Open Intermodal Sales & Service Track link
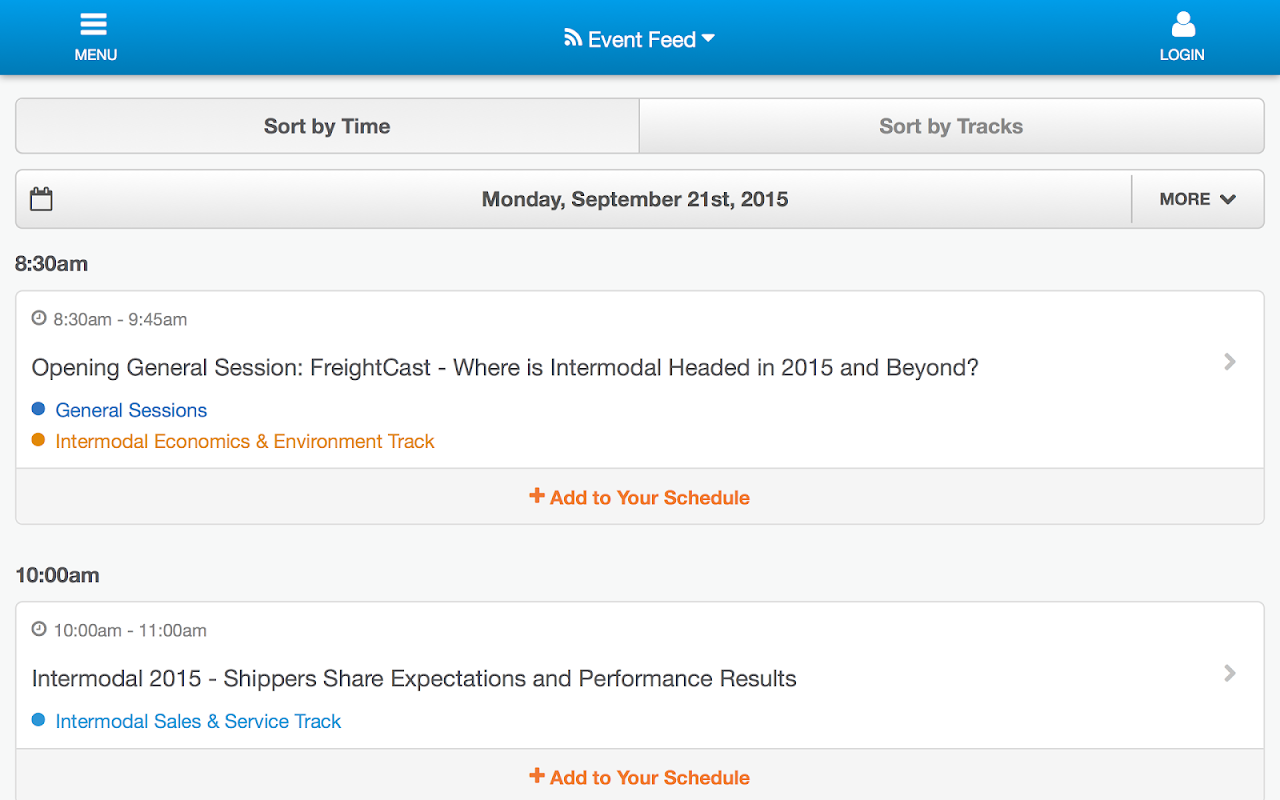Image resolution: width=1280 pixels, height=800 pixels. [198, 721]
